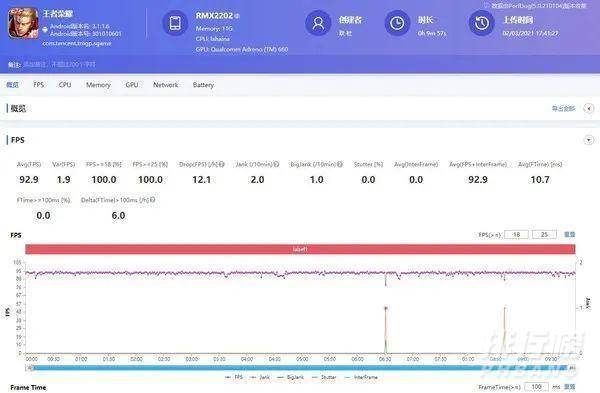Open the help icon beside Drop(FPS)
The height and width of the screenshot is (393, 600).
click(x=222, y=164)
